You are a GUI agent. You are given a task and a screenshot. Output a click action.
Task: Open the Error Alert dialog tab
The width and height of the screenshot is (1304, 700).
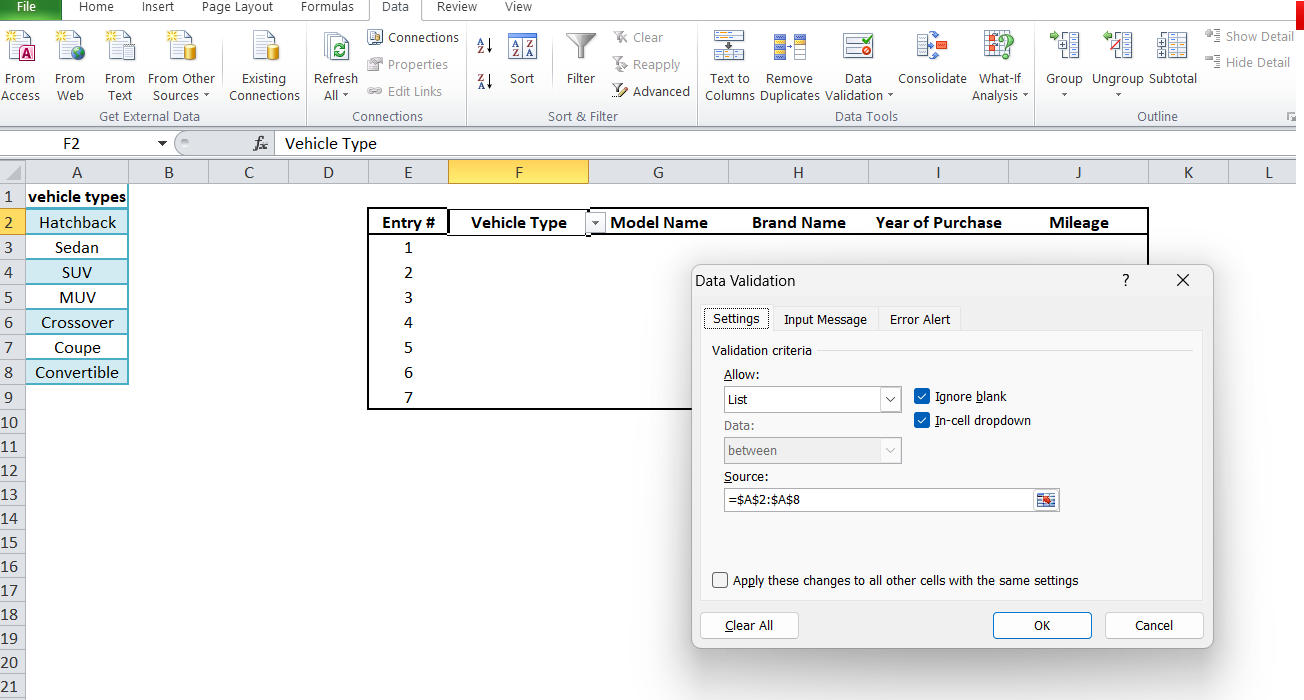tap(920, 319)
